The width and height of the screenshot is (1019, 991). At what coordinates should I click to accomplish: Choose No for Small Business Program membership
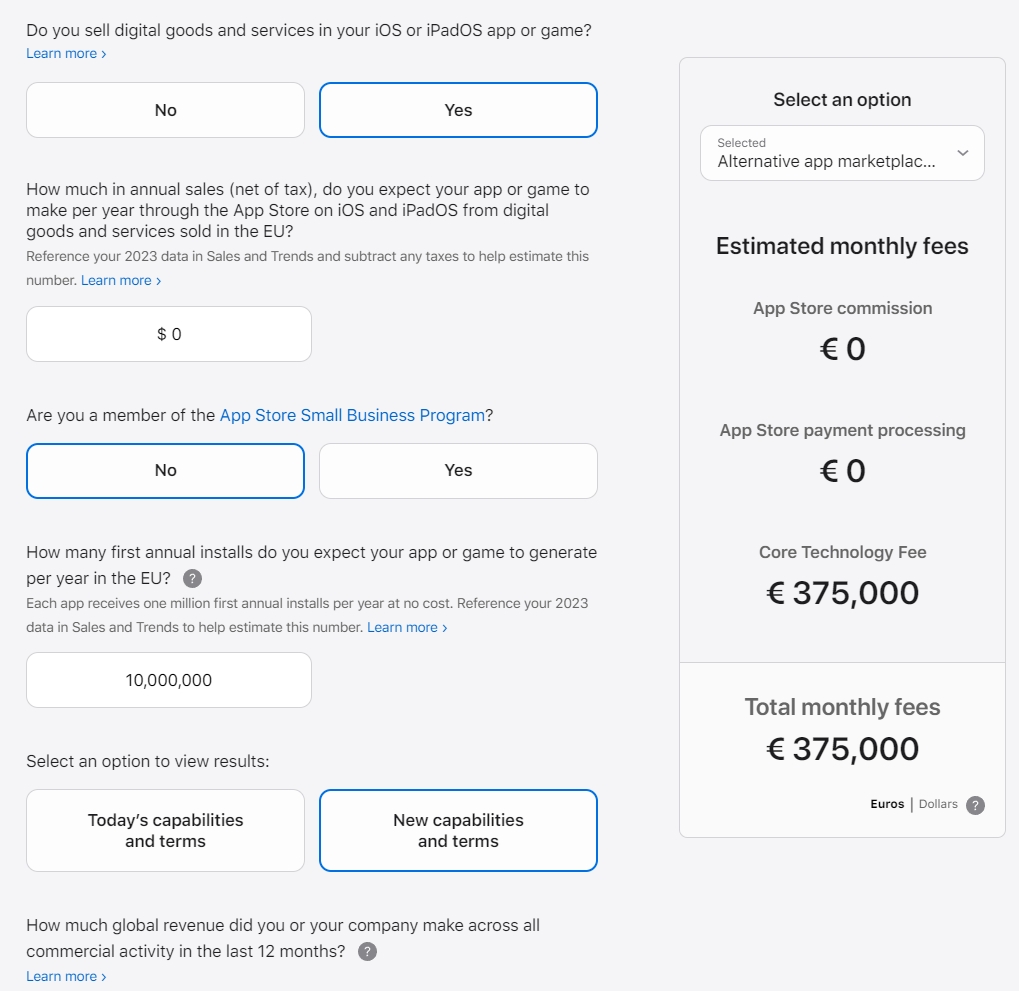[x=165, y=470]
